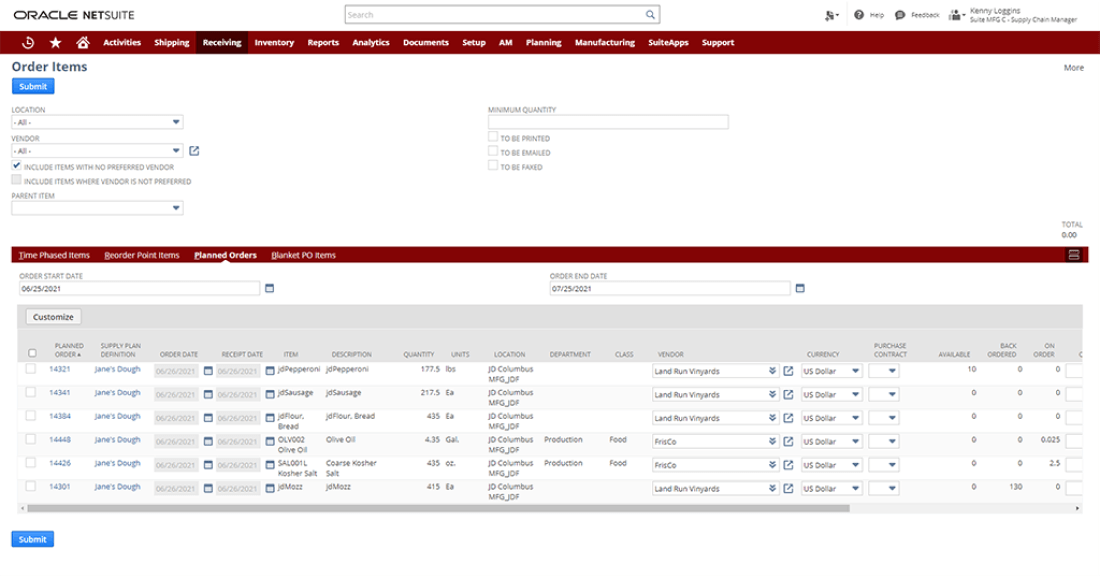Click the search magnifier icon

pyautogui.click(x=650, y=15)
